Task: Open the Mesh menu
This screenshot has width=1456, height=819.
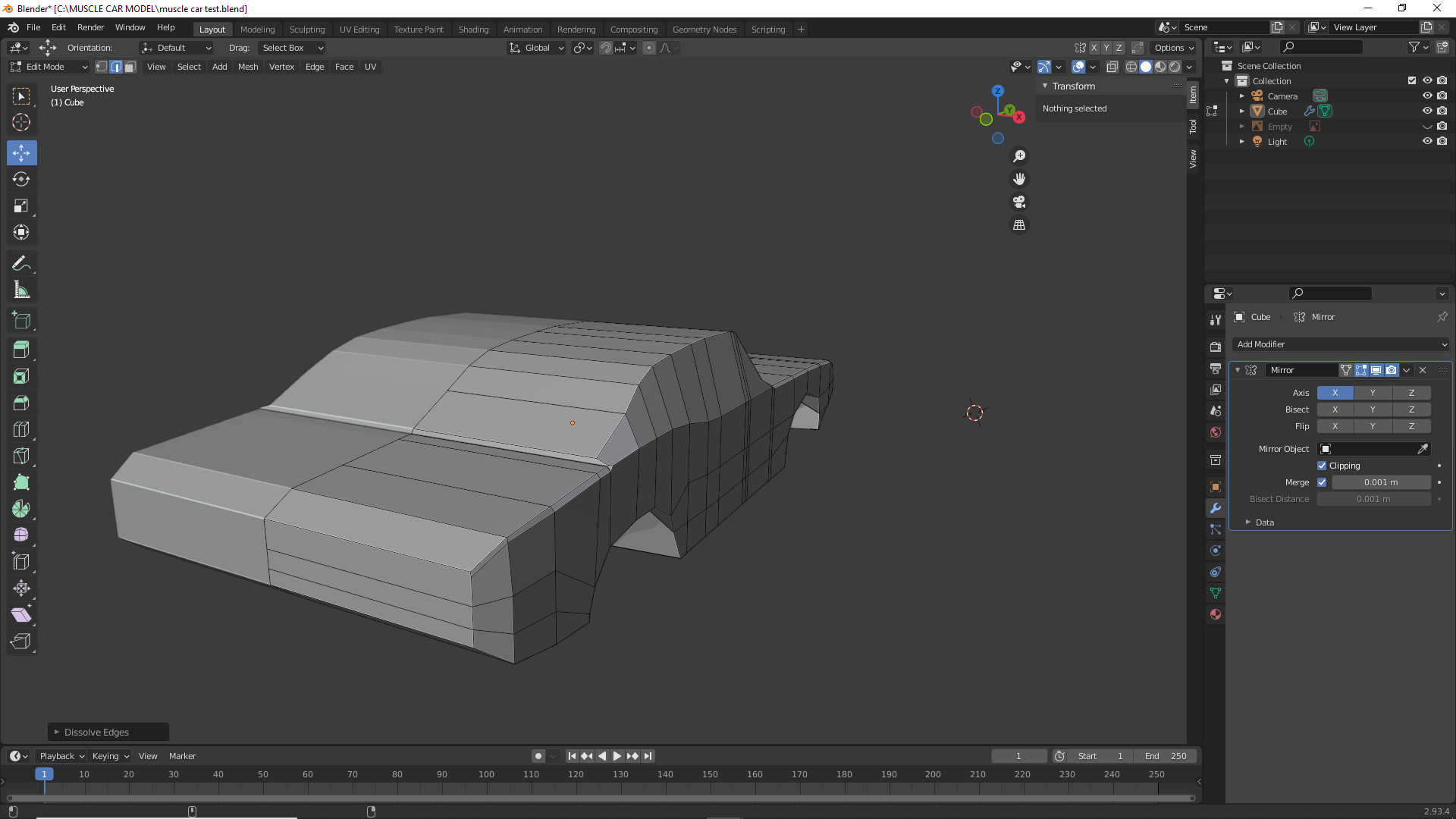Action: tap(248, 67)
